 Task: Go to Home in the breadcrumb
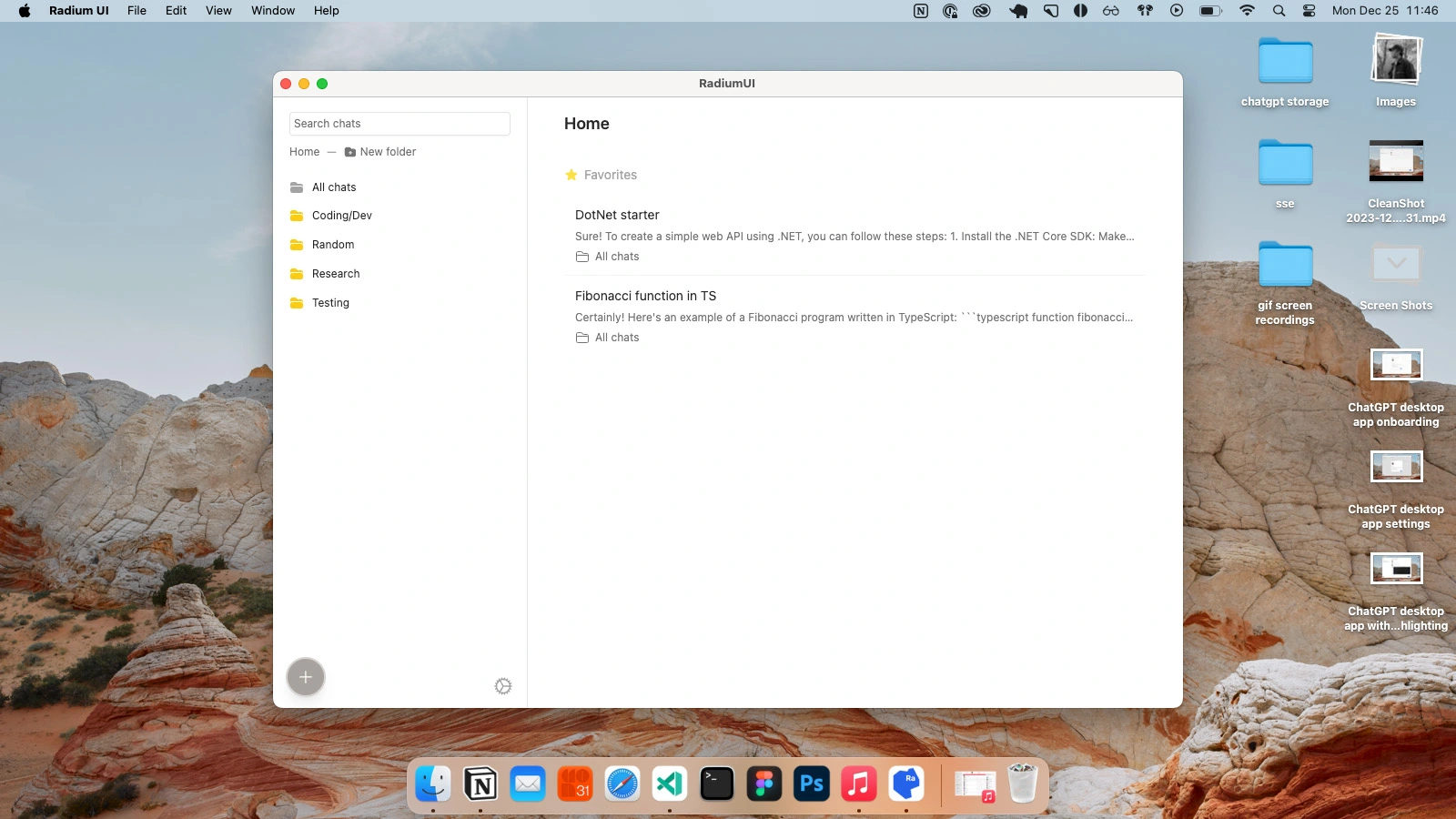[x=305, y=152]
